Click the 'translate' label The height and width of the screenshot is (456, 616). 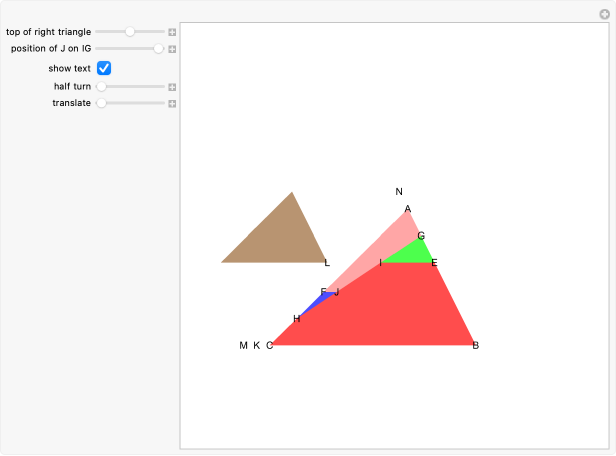(x=72, y=103)
